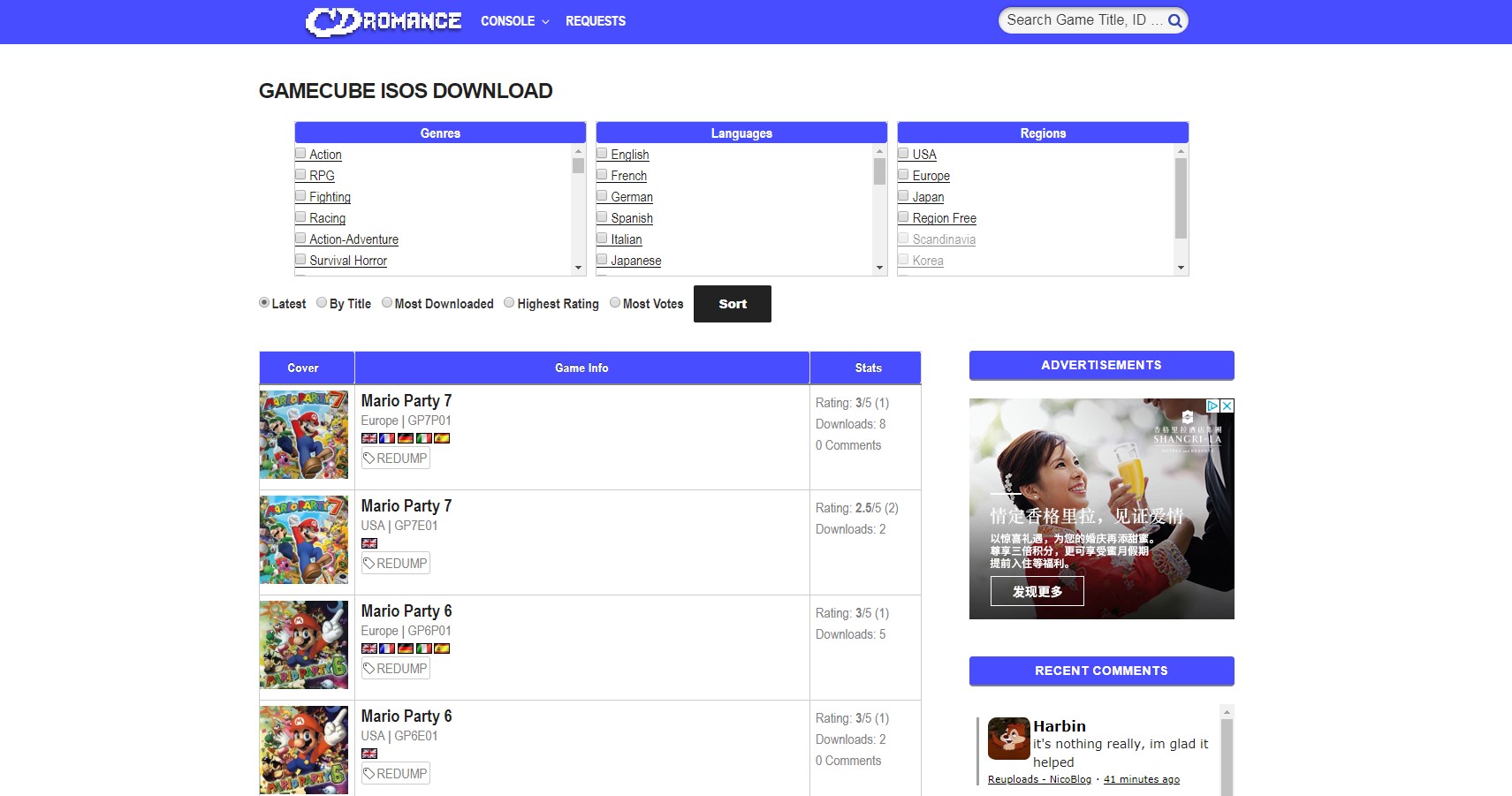Screen dimensions: 1512x796
Task: Choose Highest Rating sort option
Action: tap(509, 302)
